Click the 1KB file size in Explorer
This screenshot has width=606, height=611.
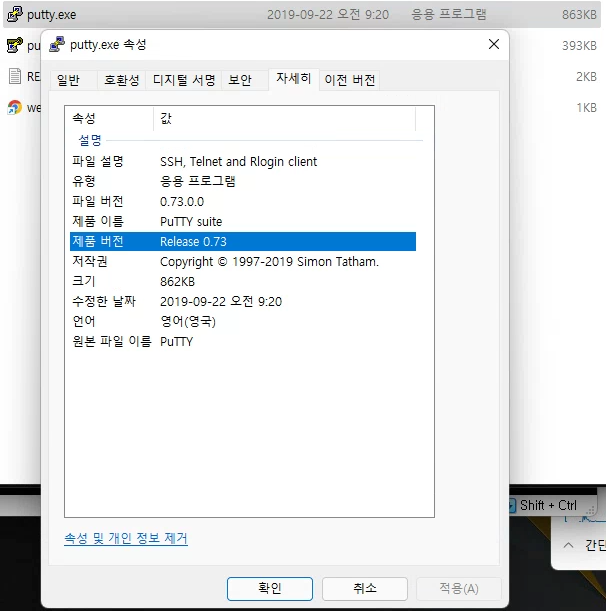pos(587,108)
